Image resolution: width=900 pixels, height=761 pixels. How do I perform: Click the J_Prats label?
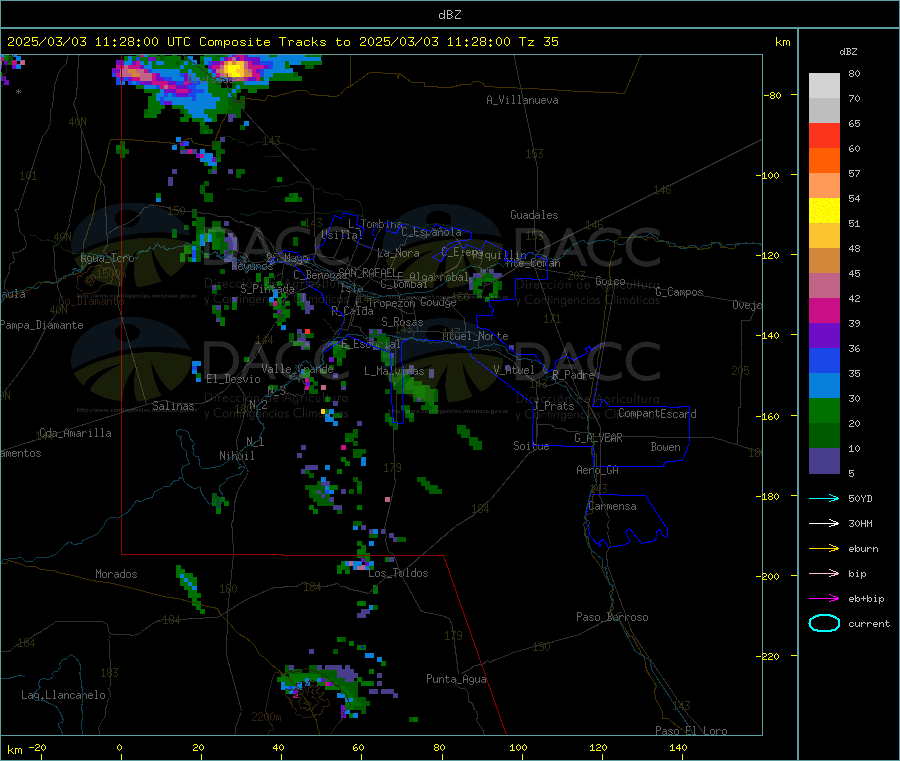click(553, 406)
